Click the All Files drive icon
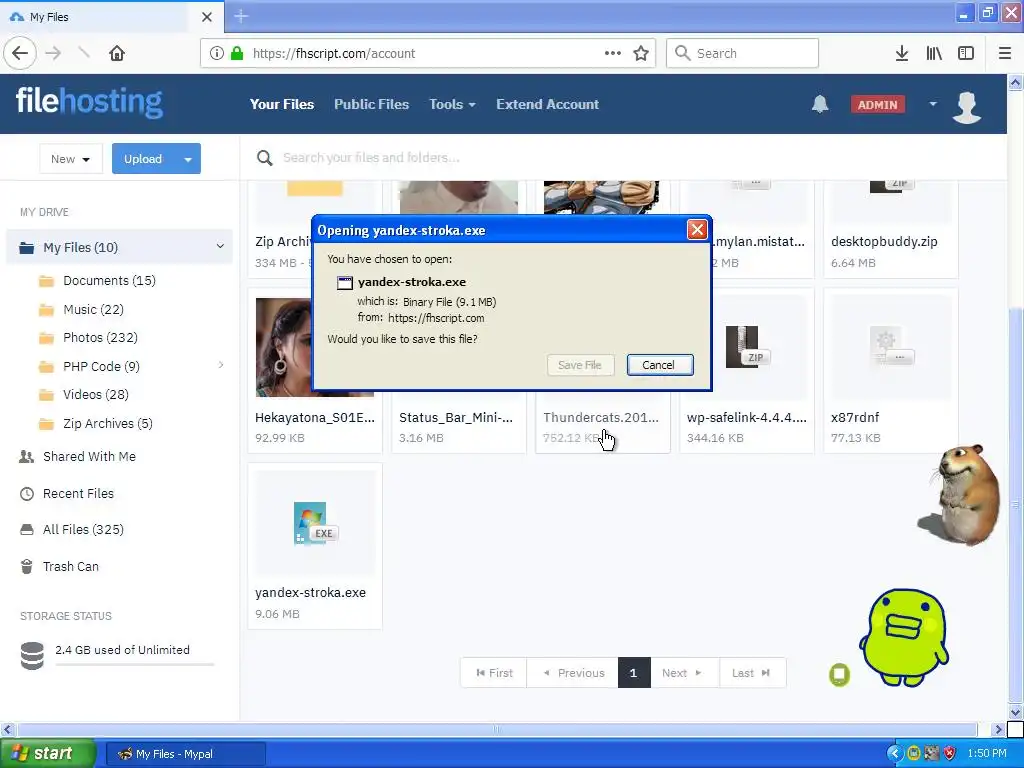Image resolution: width=1024 pixels, height=768 pixels. click(27, 530)
